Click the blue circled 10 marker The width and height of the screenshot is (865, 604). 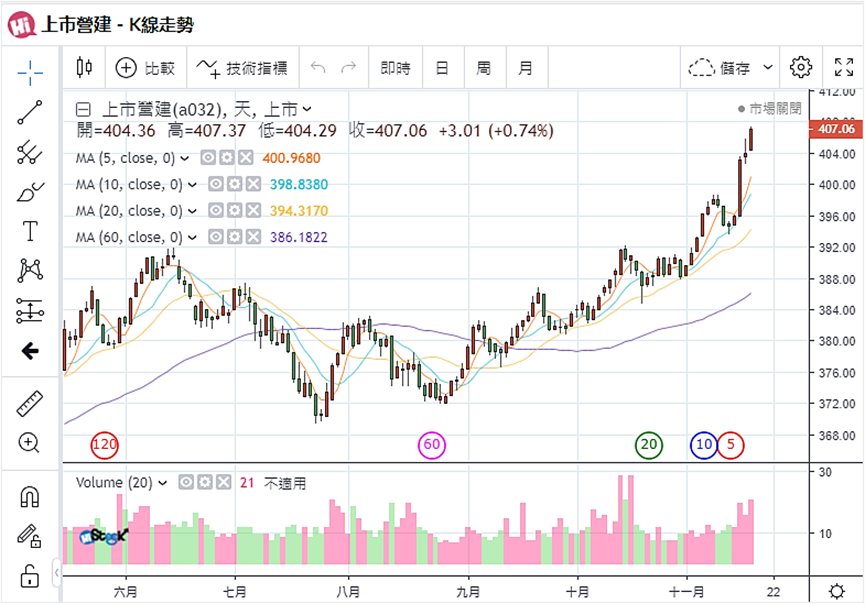704,445
